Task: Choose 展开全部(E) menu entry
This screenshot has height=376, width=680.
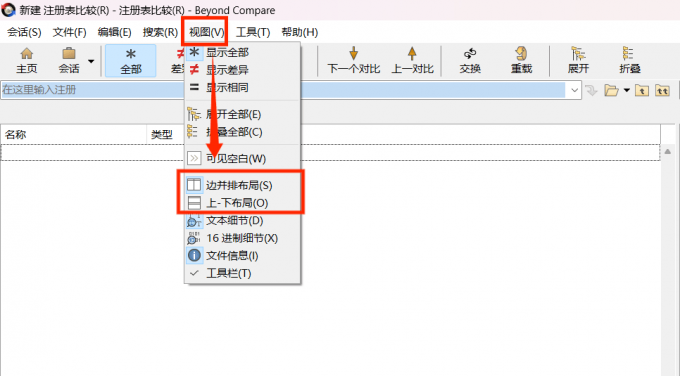Action: [x=242, y=114]
